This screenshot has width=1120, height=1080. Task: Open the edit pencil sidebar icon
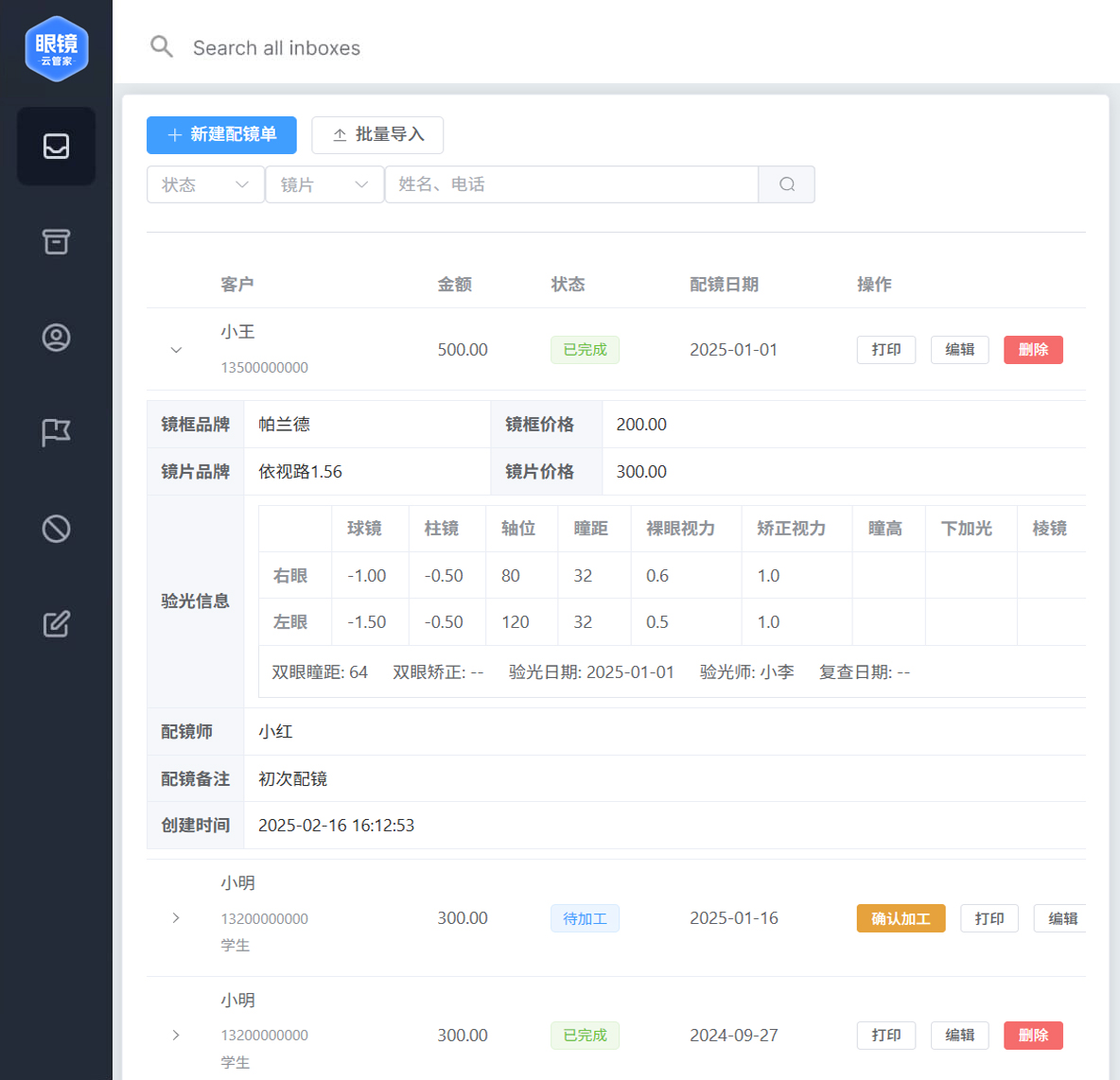click(56, 624)
